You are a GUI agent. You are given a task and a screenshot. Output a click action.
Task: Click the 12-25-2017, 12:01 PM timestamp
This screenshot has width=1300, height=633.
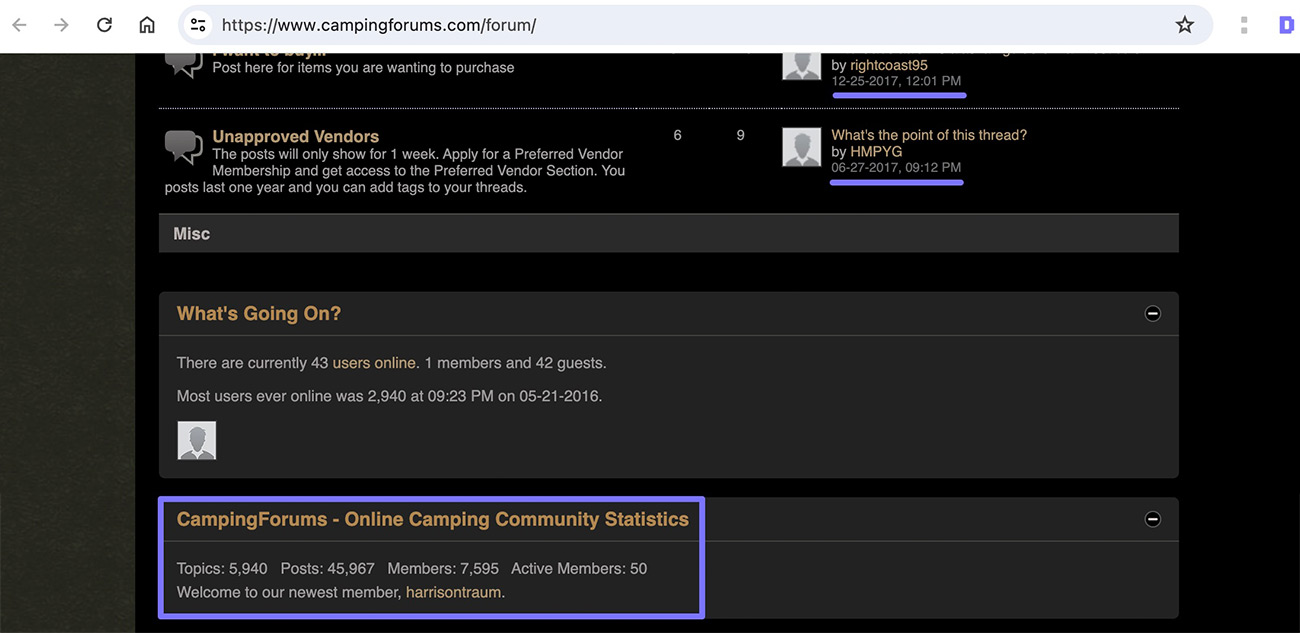point(896,82)
